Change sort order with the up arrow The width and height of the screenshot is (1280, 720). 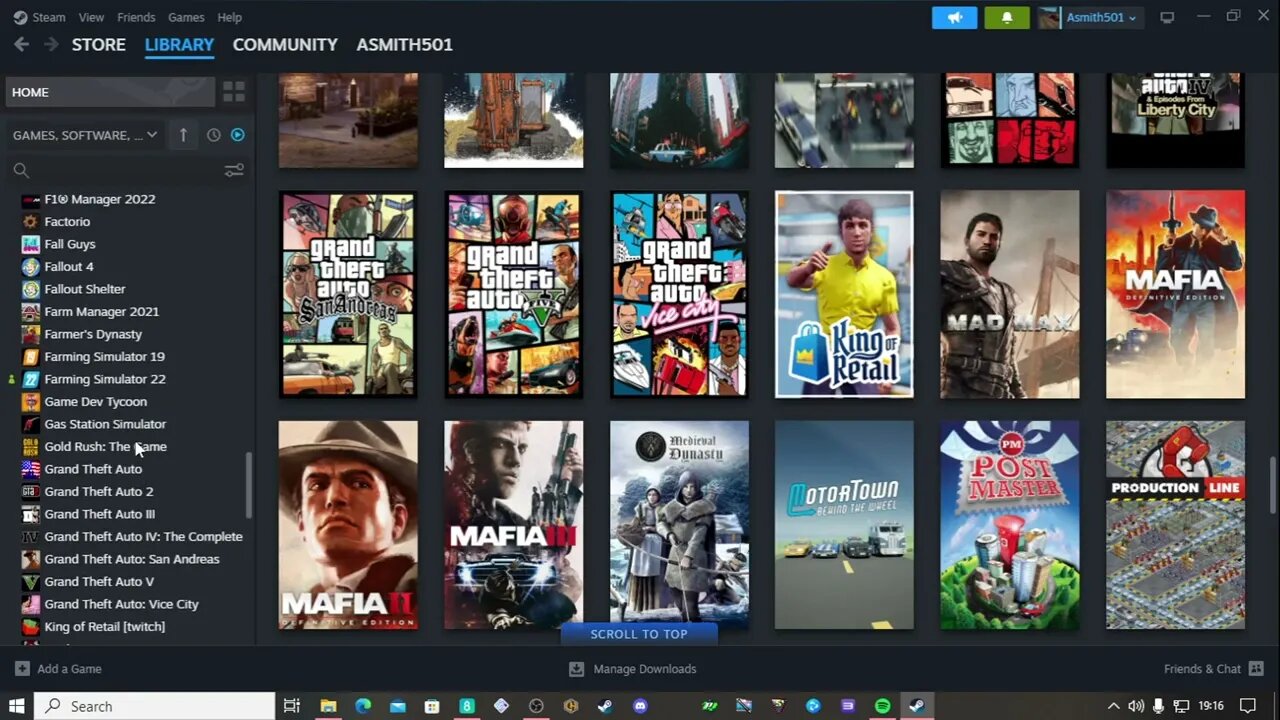183,135
